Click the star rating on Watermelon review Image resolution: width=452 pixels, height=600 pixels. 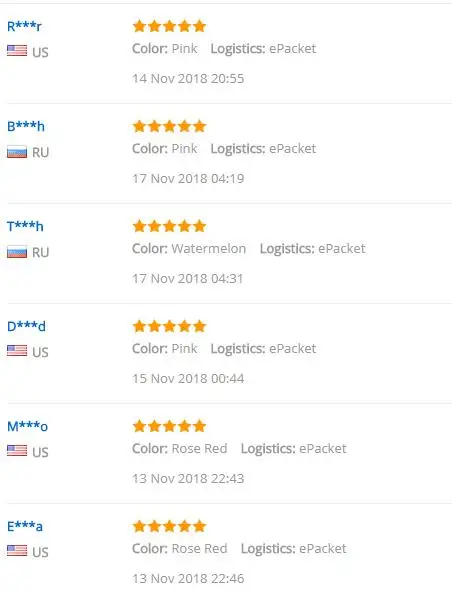(x=169, y=226)
